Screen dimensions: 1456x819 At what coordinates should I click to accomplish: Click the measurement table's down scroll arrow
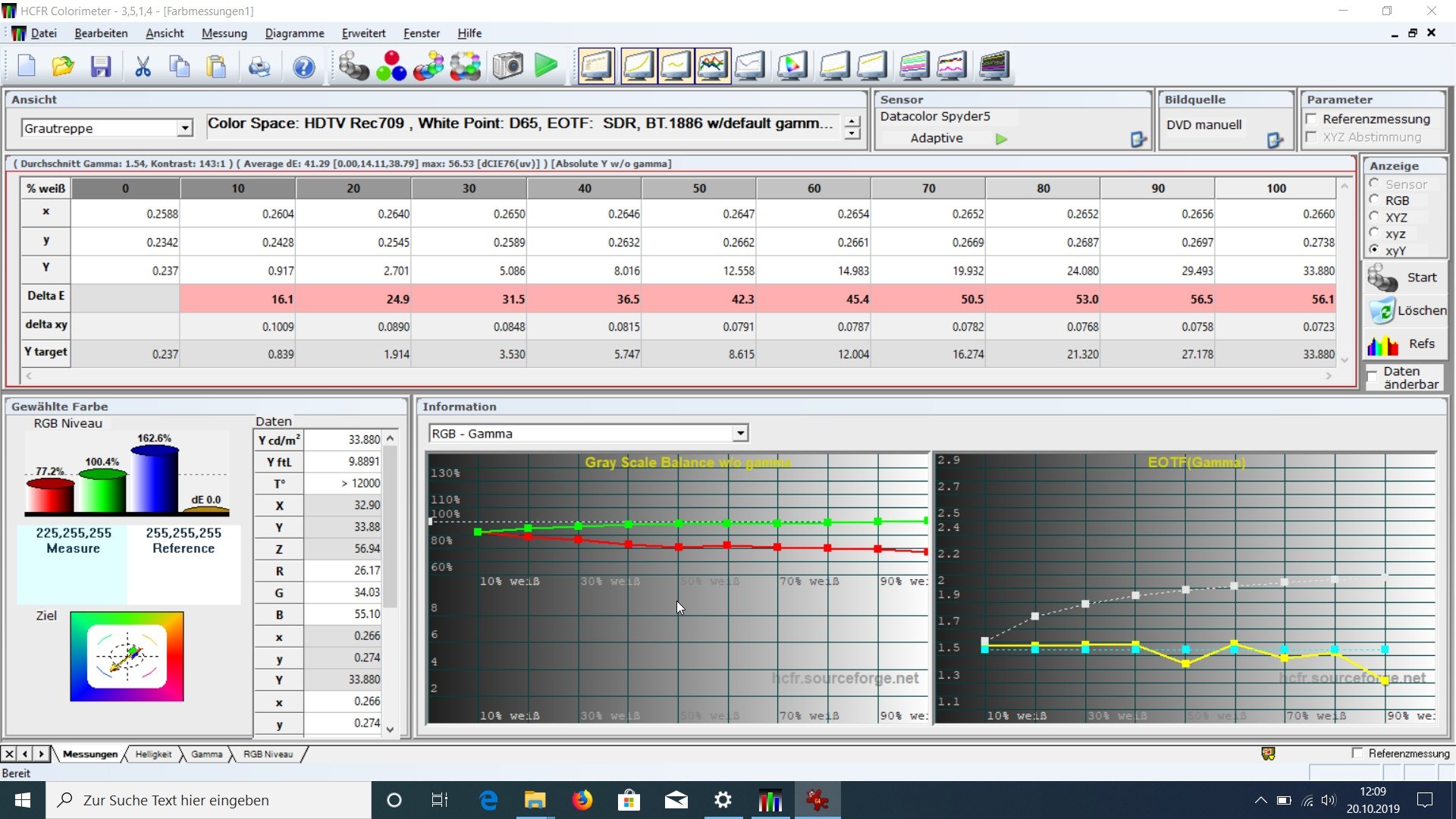pyautogui.click(x=1345, y=360)
